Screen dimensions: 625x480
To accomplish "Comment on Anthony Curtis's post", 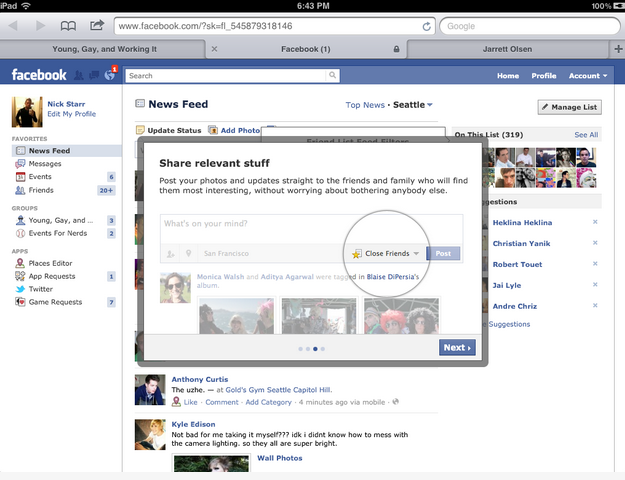I will [222, 402].
